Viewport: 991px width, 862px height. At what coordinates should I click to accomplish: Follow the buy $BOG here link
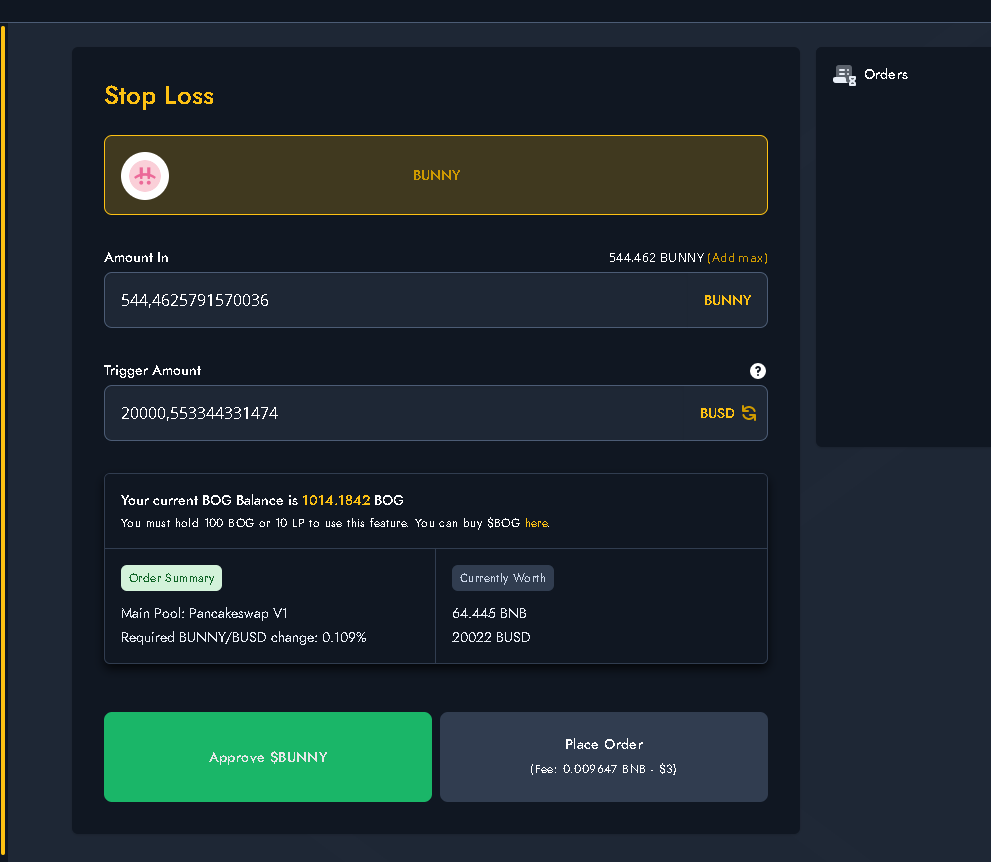point(537,523)
